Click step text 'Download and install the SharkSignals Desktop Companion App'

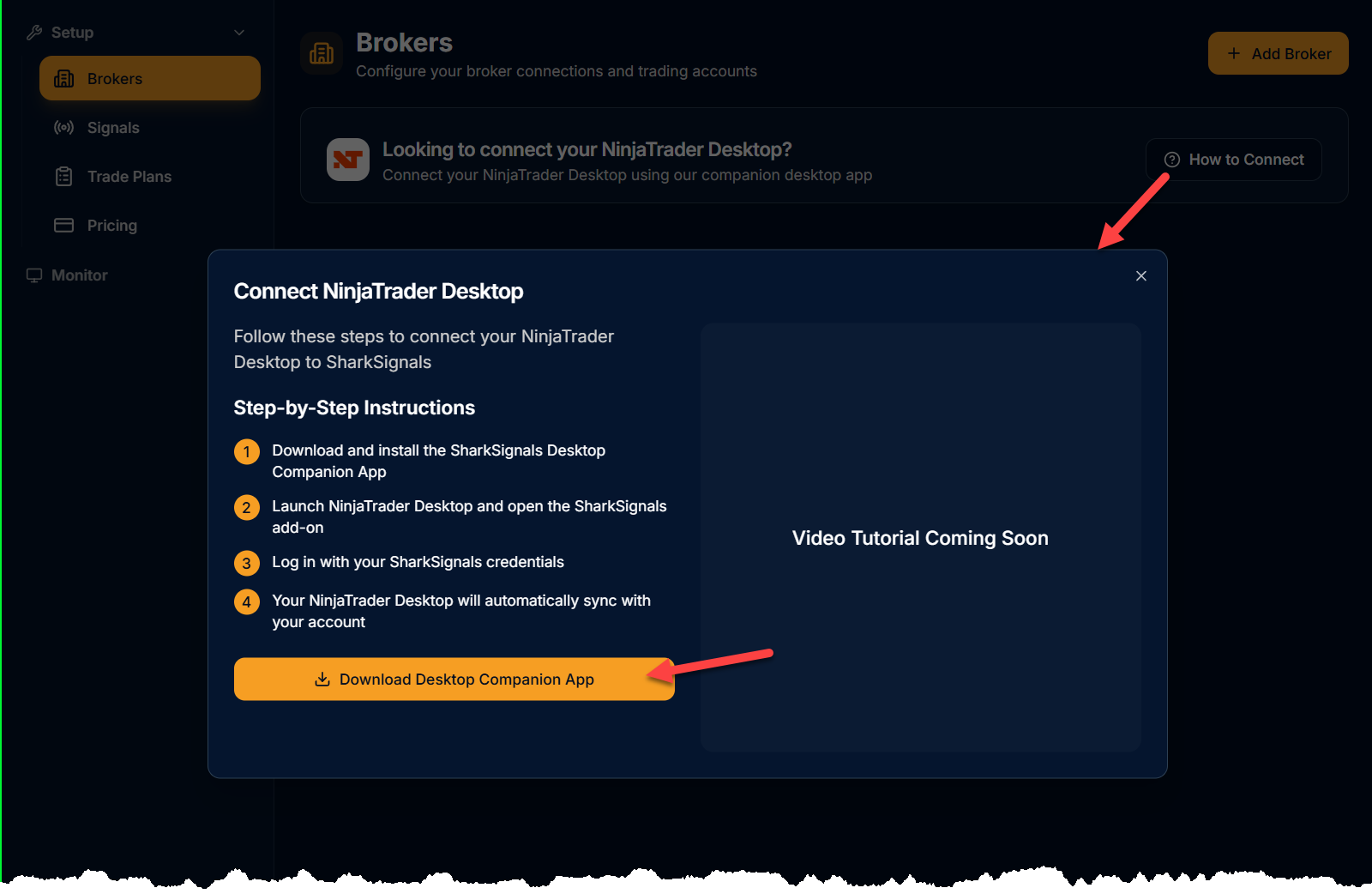pyautogui.click(x=439, y=462)
